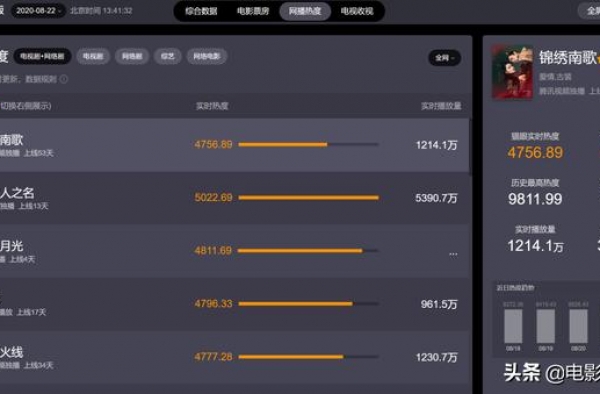Image resolution: width=600 pixels, height=394 pixels.
Task: Select the 网播热度 tab
Action: (x=305, y=11)
